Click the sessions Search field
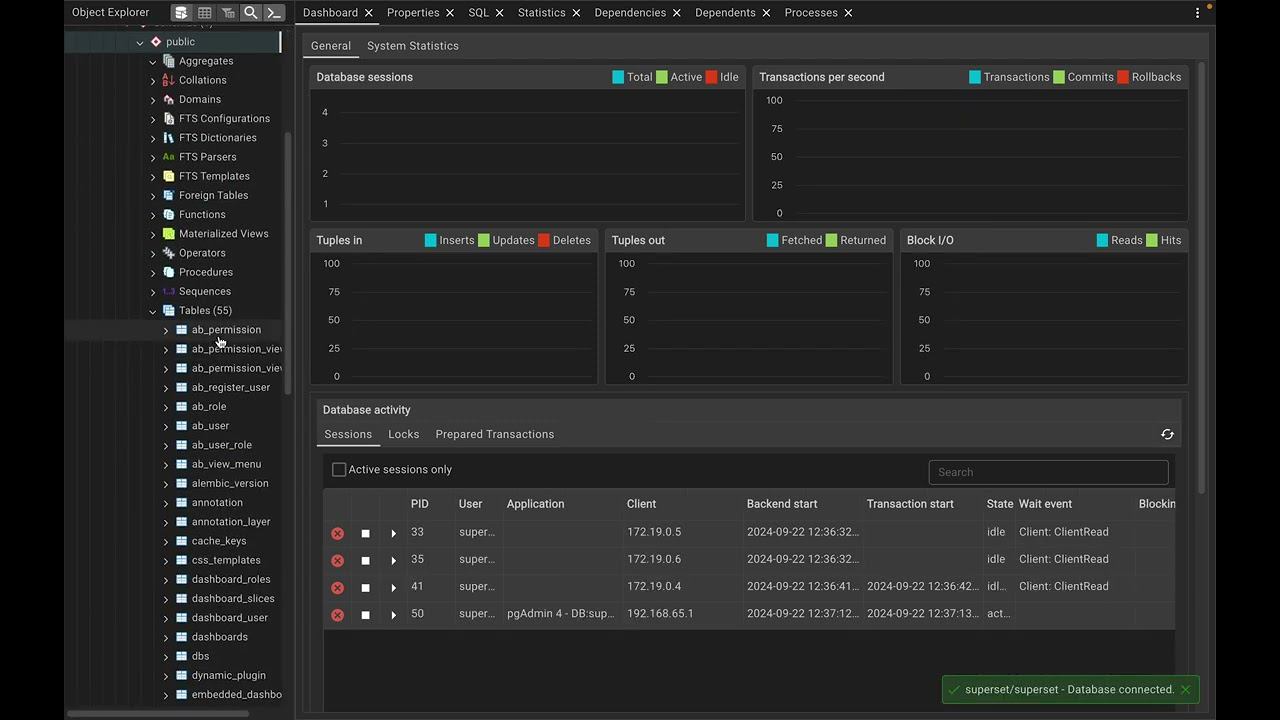The height and width of the screenshot is (720, 1280). point(1048,472)
